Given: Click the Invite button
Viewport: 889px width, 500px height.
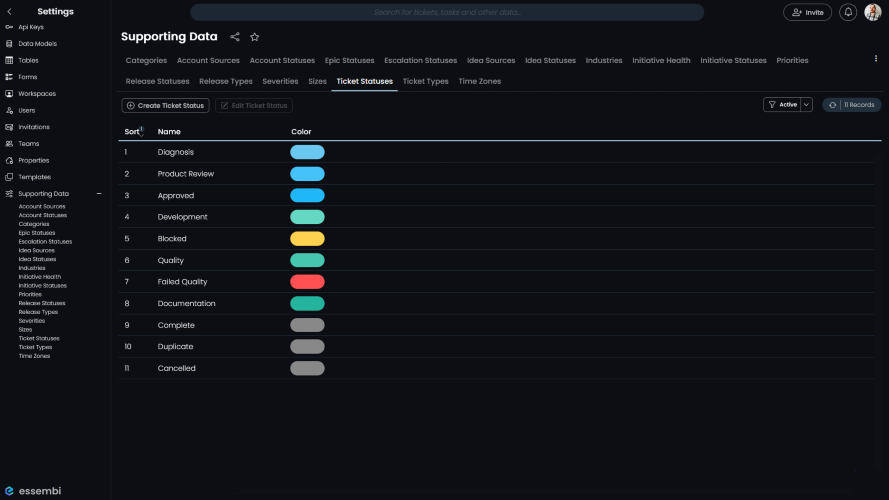Looking at the screenshot, I should [807, 12].
